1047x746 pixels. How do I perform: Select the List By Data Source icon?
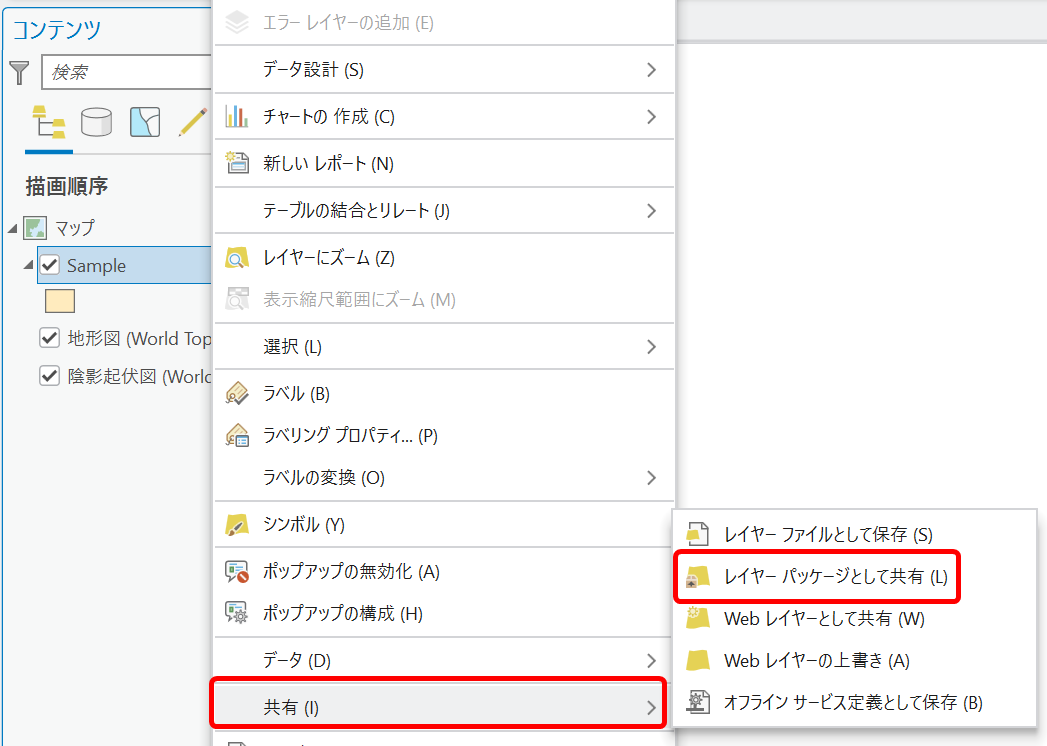(97, 122)
